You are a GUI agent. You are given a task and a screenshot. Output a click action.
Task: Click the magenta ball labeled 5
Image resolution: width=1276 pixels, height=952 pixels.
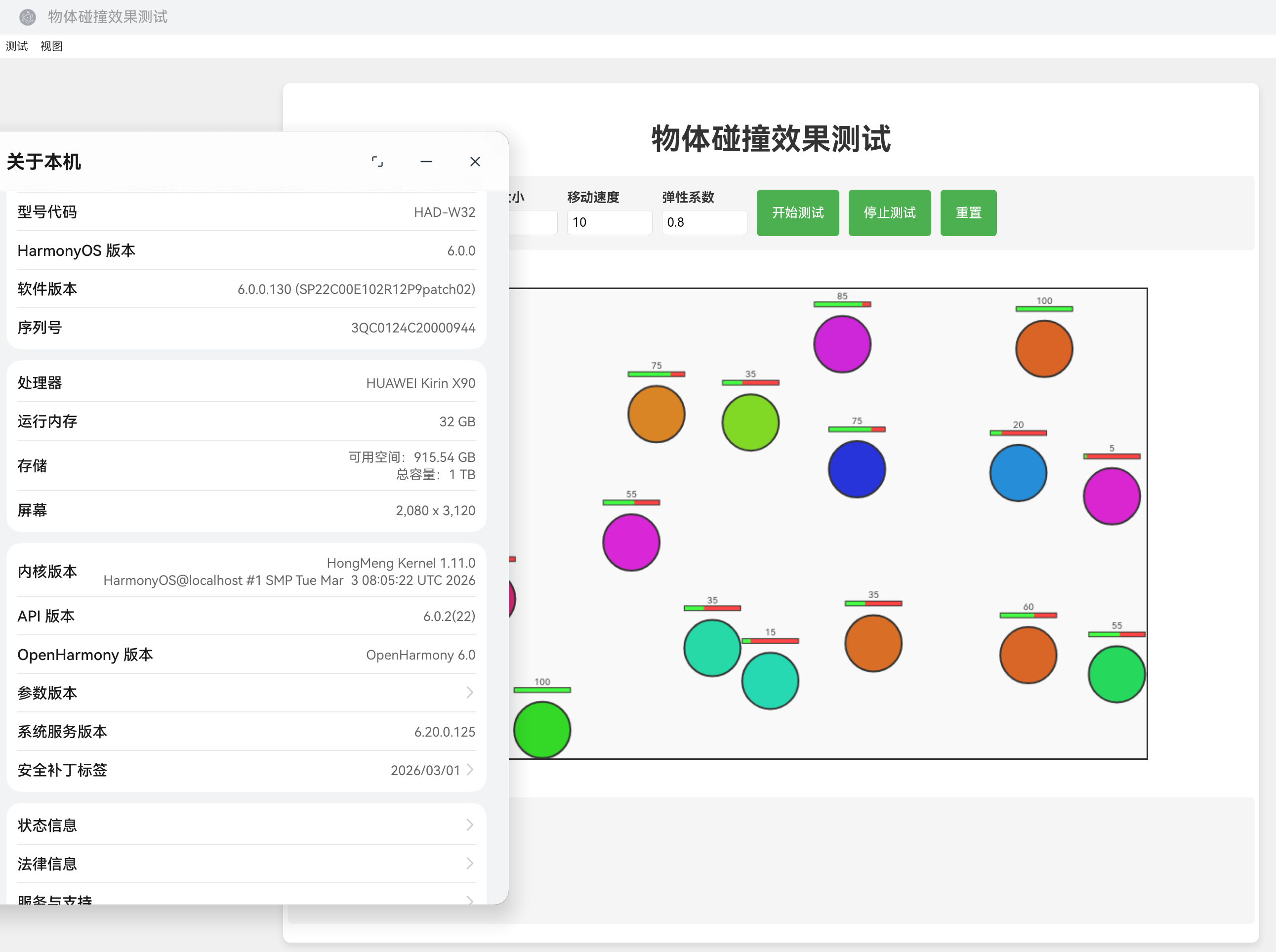tap(1111, 496)
